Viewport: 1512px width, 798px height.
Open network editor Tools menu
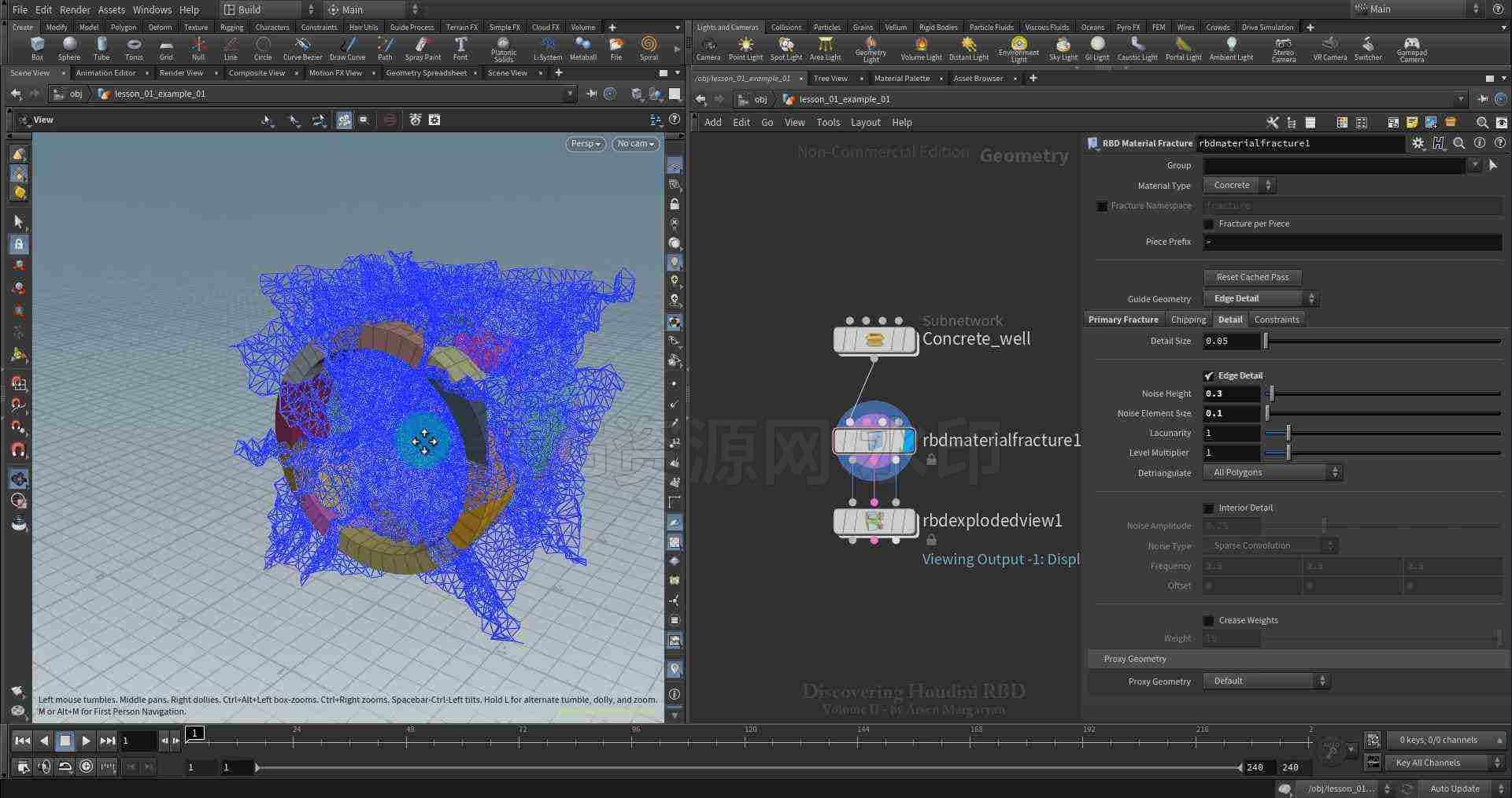(x=828, y=123)
